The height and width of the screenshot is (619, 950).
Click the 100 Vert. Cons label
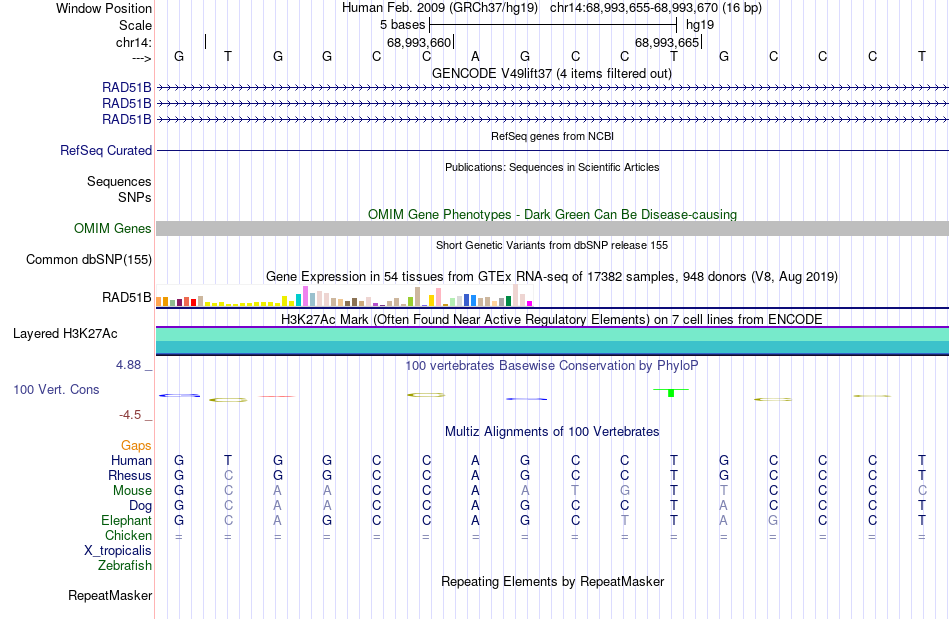56,389
